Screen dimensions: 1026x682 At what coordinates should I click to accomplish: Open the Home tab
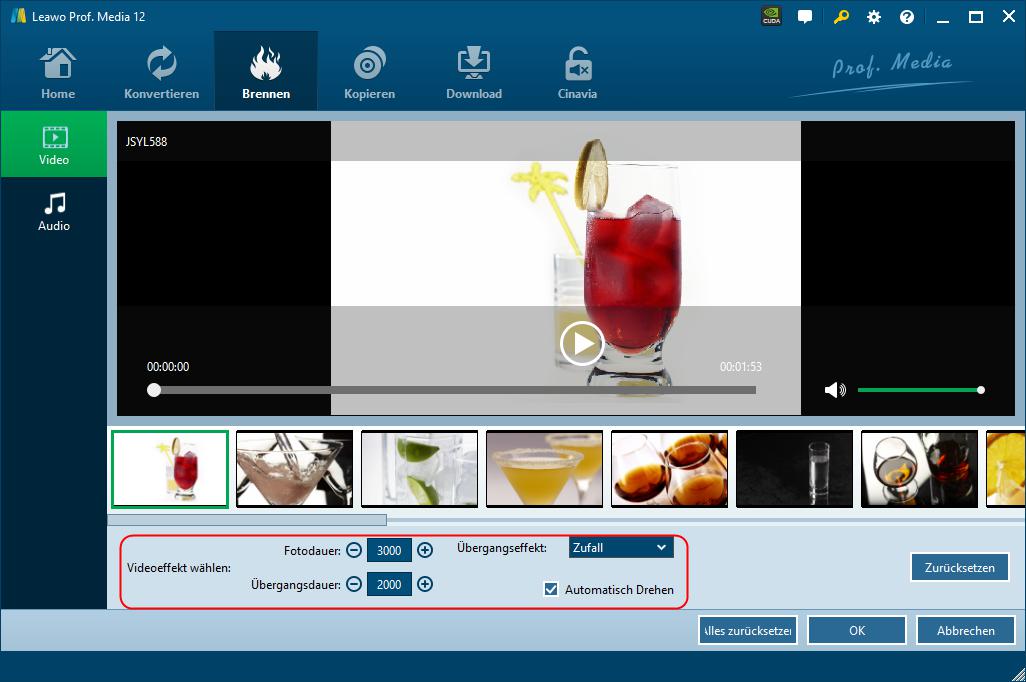coord(58,72)
